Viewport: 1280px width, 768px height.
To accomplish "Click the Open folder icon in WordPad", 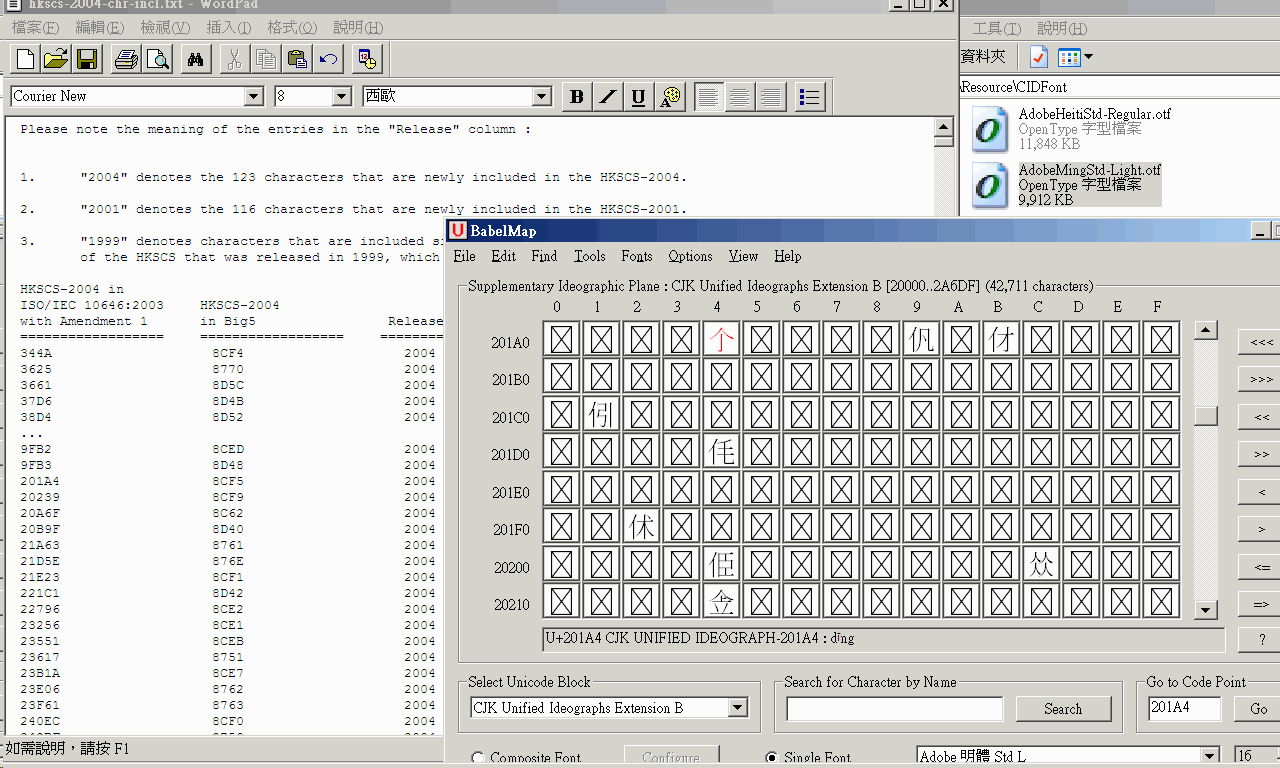I will [56, 59].
